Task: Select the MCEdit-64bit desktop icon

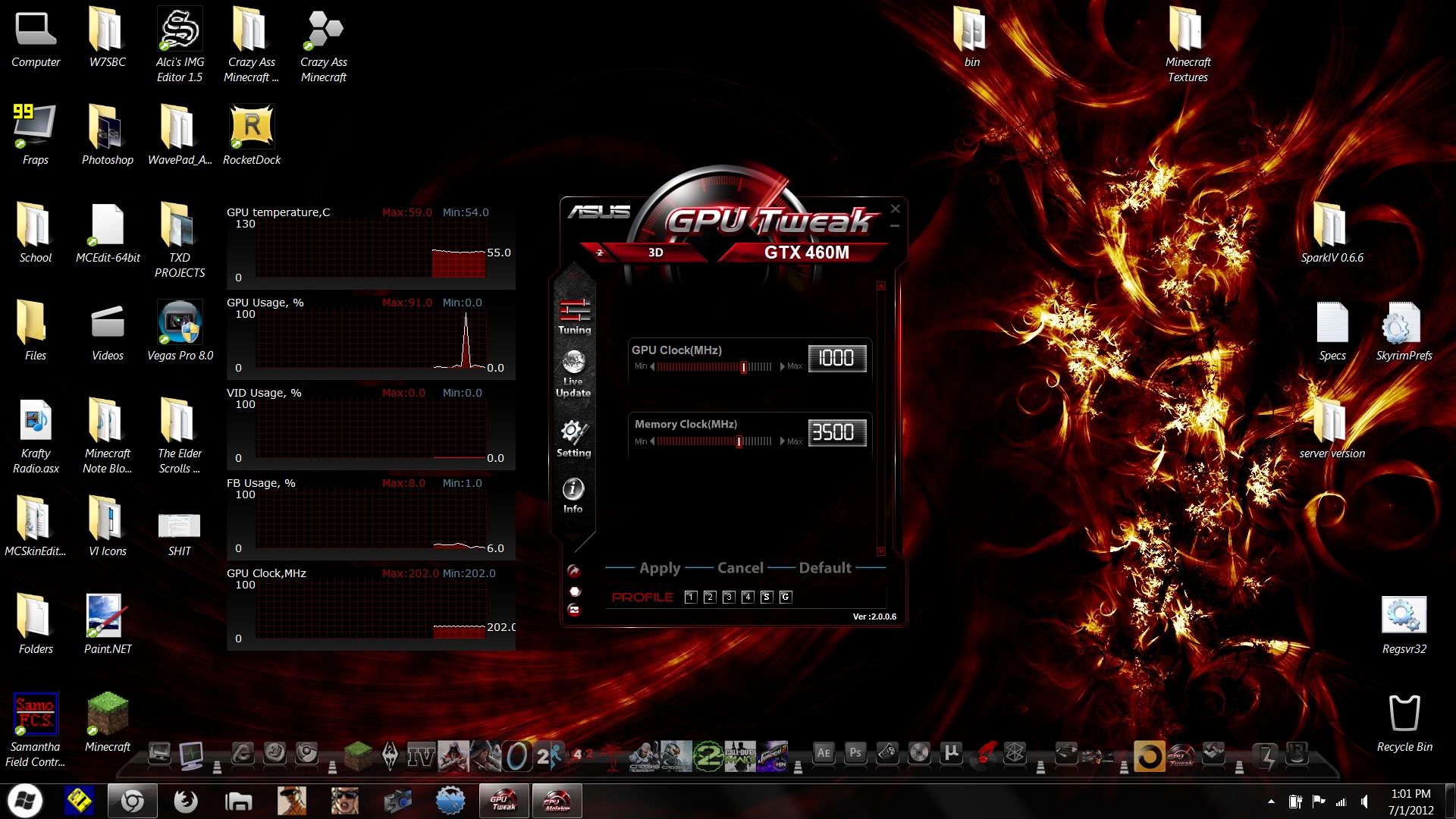Action: click(108, 232)
